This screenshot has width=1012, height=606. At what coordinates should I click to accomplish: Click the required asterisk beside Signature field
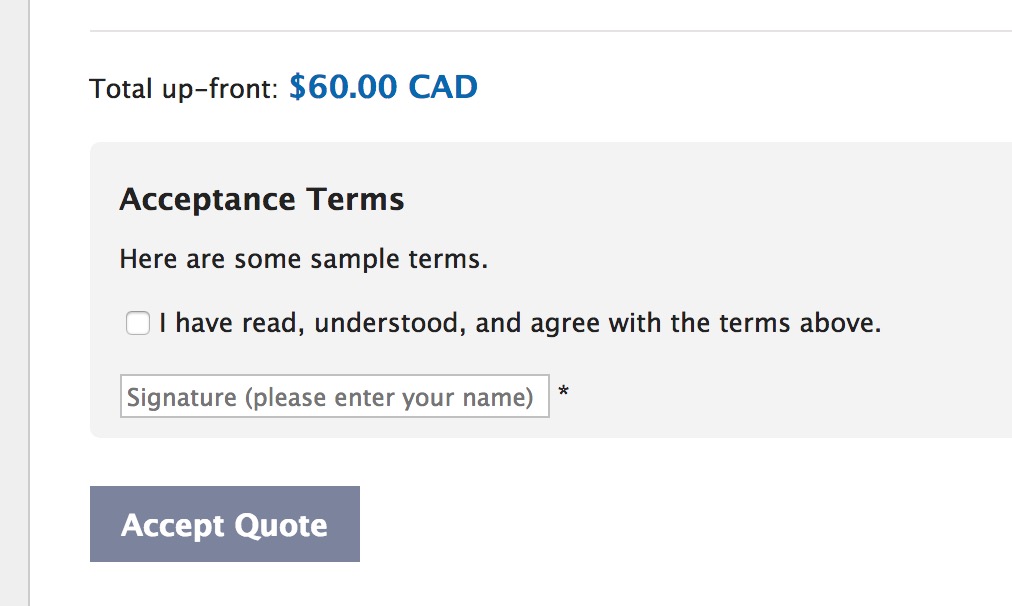click(x=563, y=392)
